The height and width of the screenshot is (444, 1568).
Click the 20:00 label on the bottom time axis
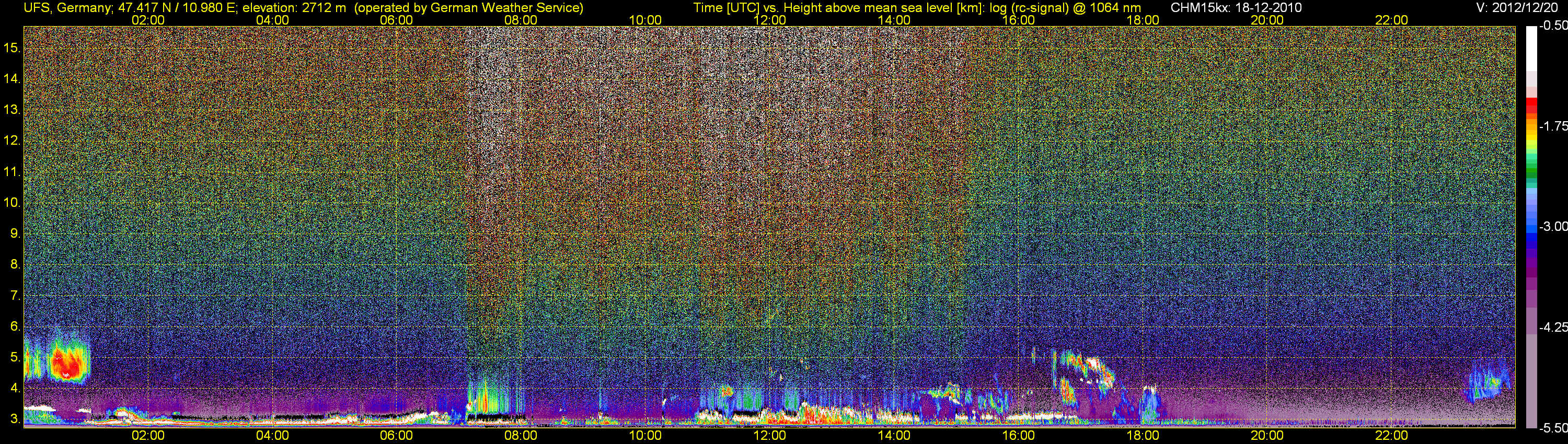(1267, 436)
